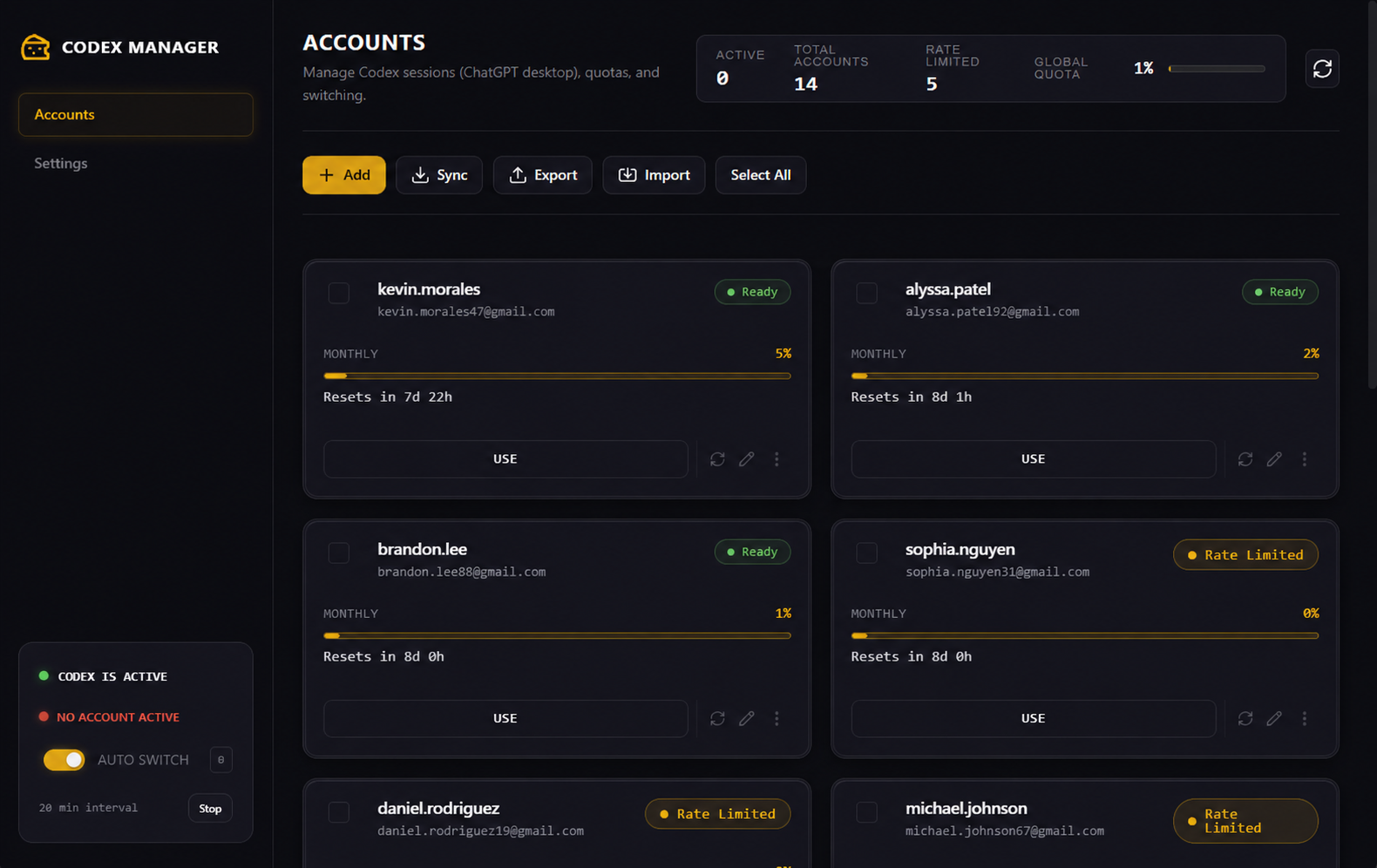The image size is (1377, 868).
Task: Add a new account
Action: pyautogui.click(x=344, y=175)
